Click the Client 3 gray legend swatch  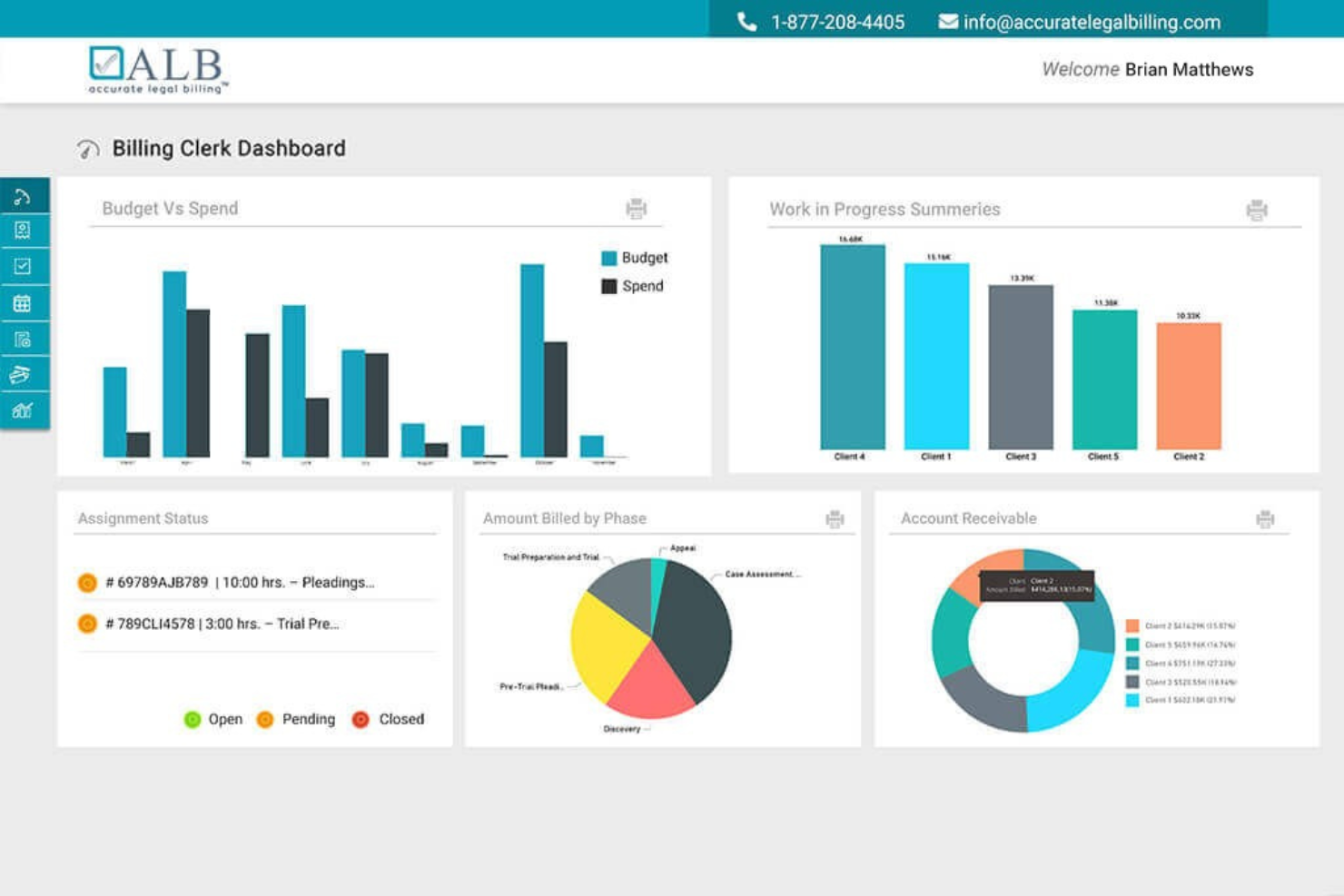click(x=1132, y=682)
